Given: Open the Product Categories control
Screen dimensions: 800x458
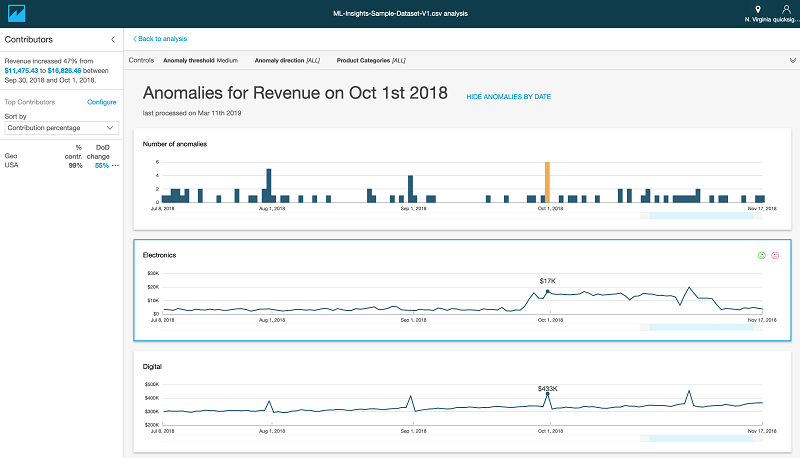Looking at the screenshot, I should pos(371,60).
